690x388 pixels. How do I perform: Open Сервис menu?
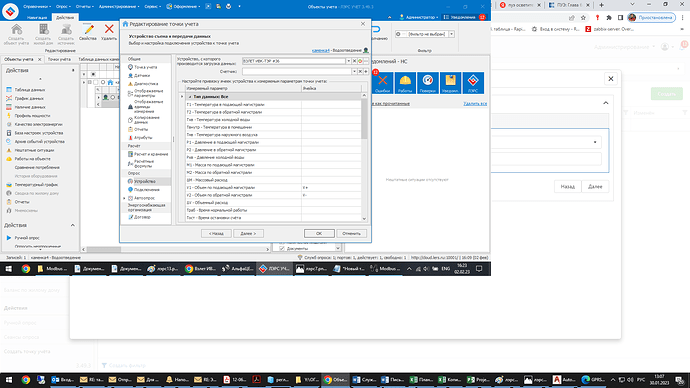point(152,7)
